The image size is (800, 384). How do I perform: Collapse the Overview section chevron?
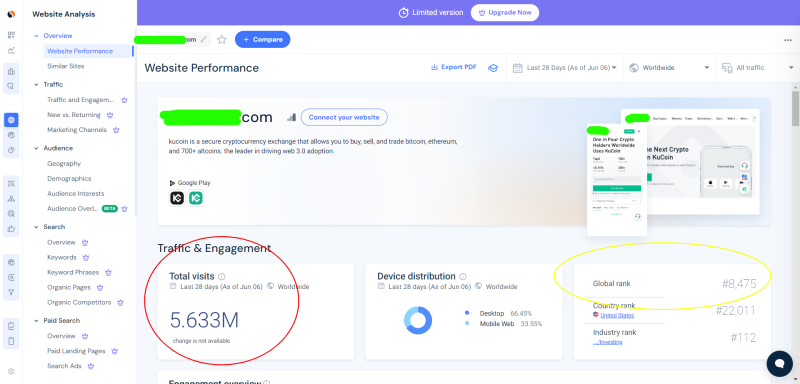(36, 36)
